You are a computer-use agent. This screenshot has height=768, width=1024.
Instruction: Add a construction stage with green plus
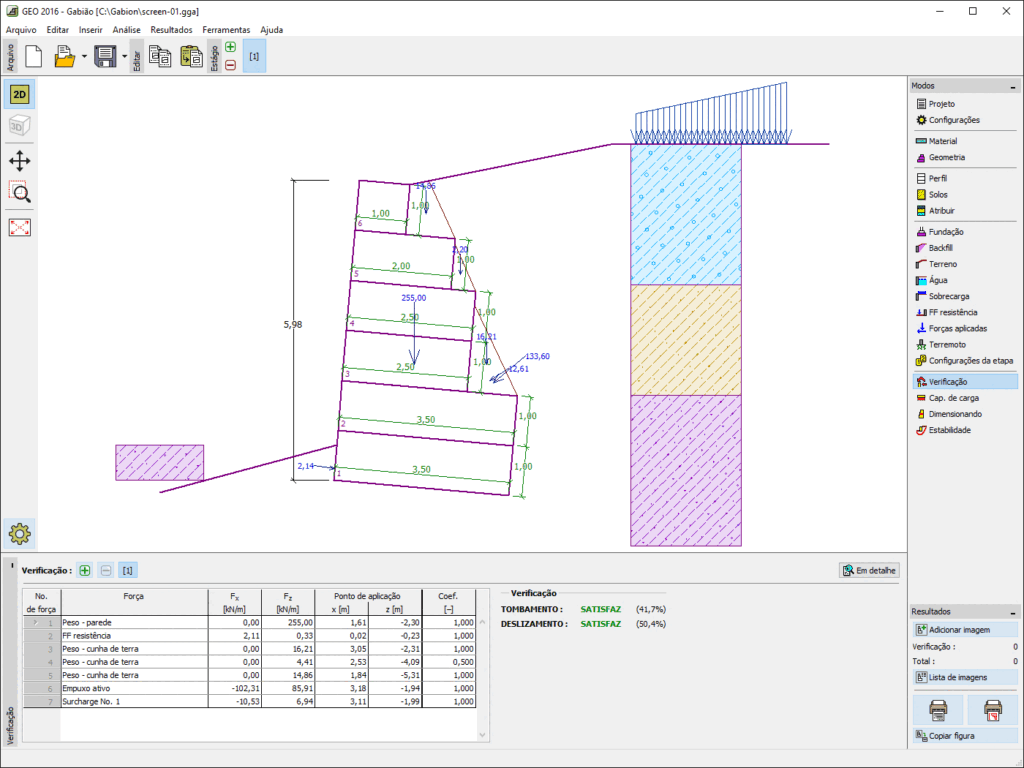pos(231,47)
